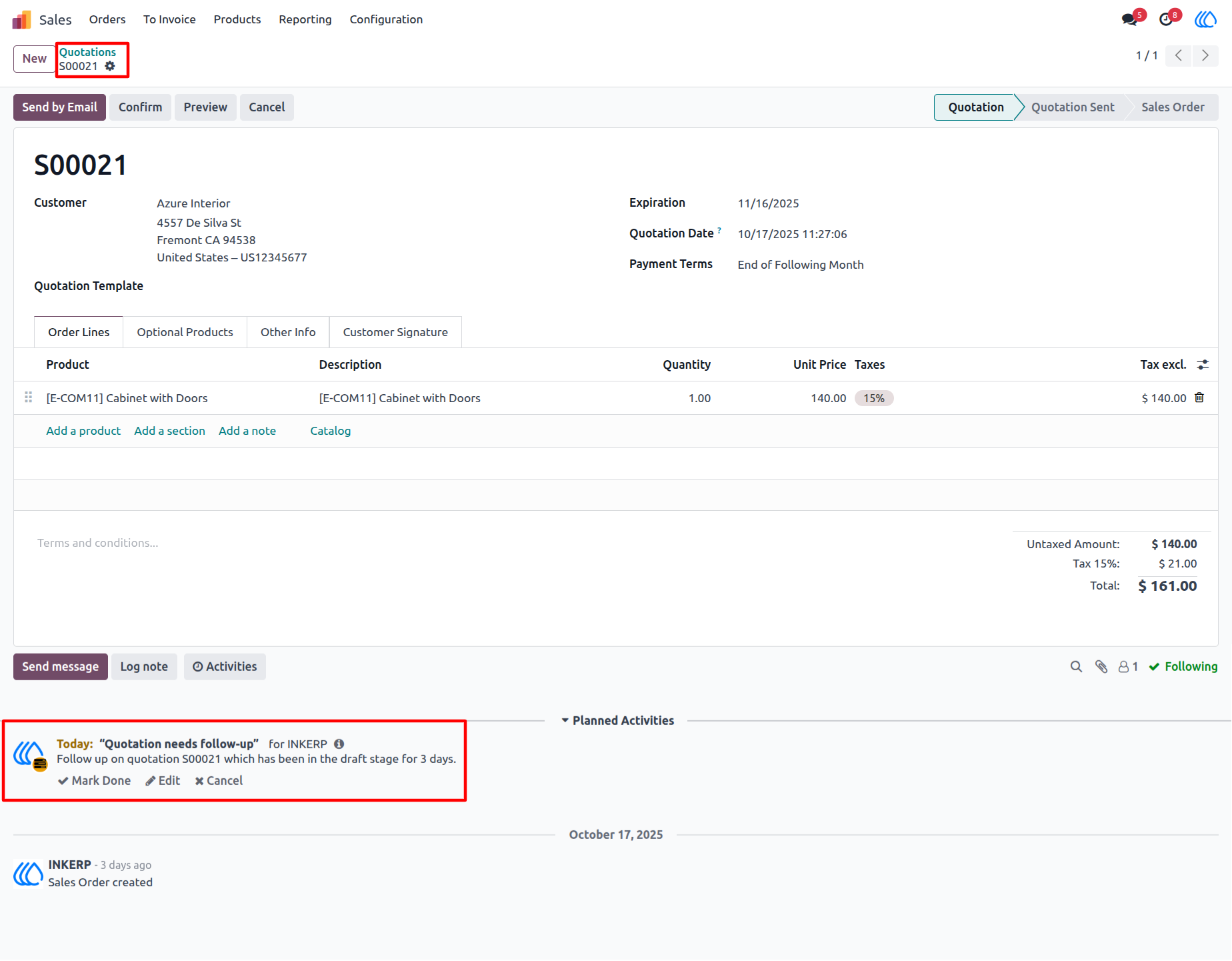The image size is (1232, 961).
Task: Open the conversations messages icon
Action: 1130,19
